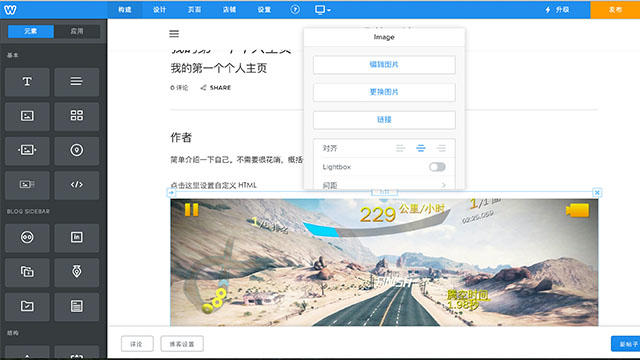640x360 pixels.
Task: Toggle the Lightbox switch
Action: [x=437, y=167]
